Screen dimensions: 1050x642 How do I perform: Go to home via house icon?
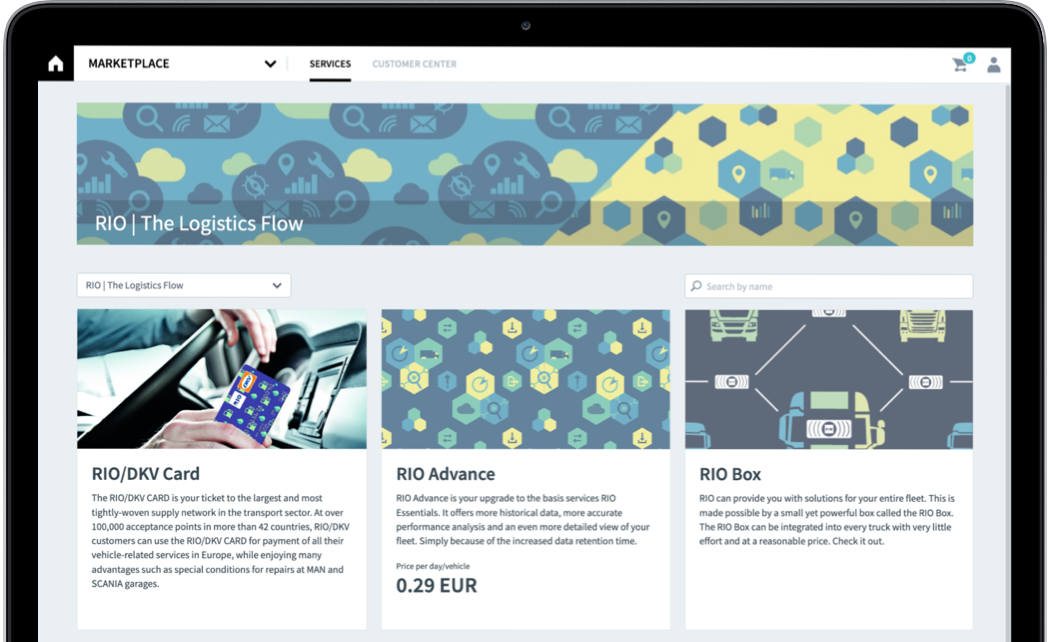(x=56, y=64)
